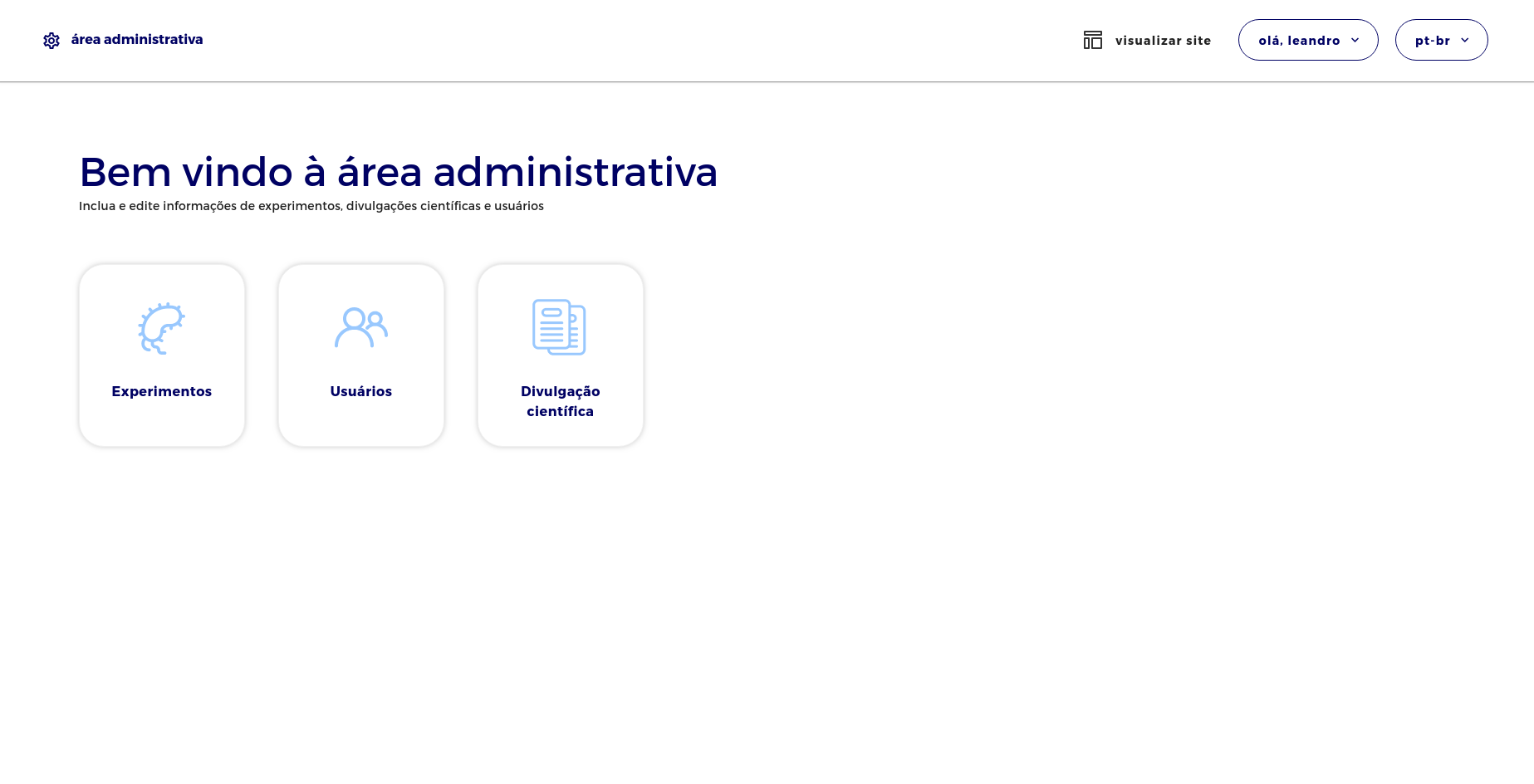Open the pt-br language dropdown
This screenshot has width=1534, height=784.
coord(1441,40)
